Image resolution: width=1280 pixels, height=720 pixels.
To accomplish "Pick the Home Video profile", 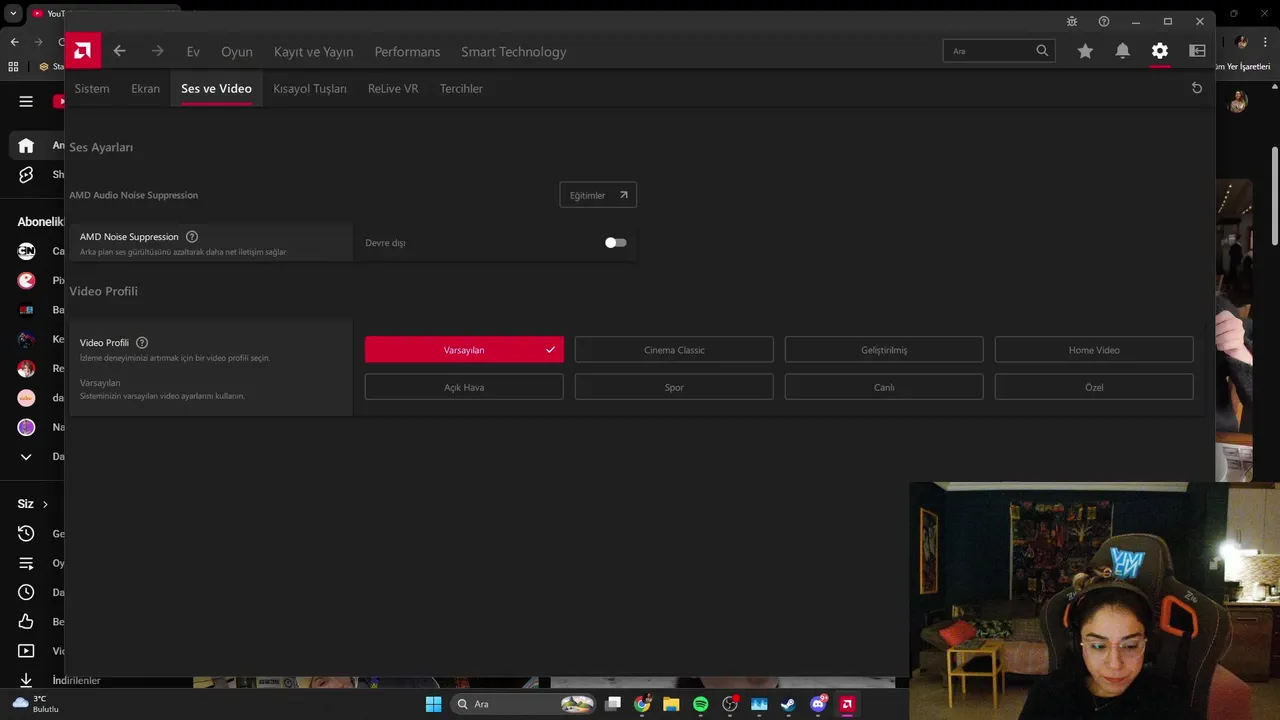I will [1094, 350].
